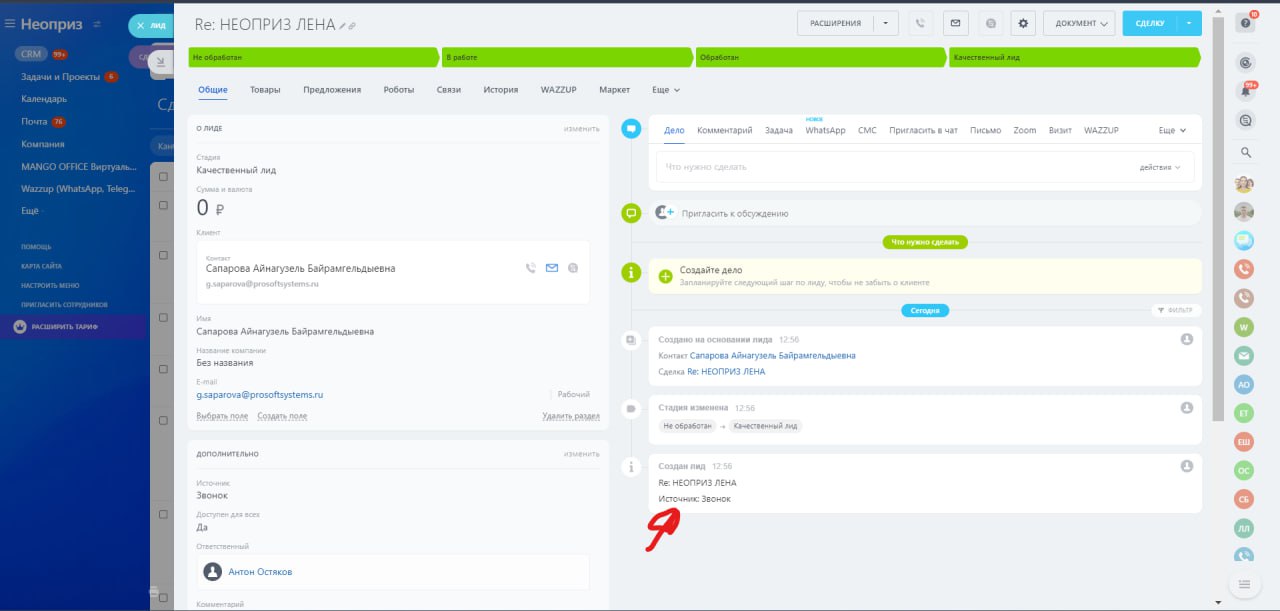Open the teal envelope avatar in sidebar
Viewport: 1280px width, 611px height.
tap(1245, 355)
